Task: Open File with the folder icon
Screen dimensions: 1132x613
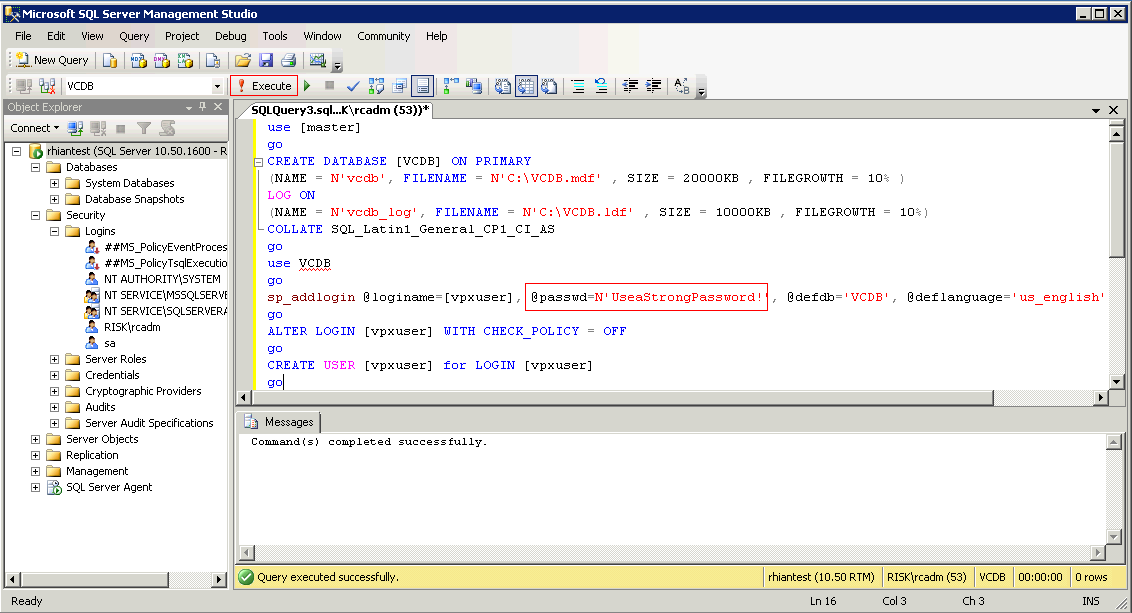Action: click(x=243, y=61)
